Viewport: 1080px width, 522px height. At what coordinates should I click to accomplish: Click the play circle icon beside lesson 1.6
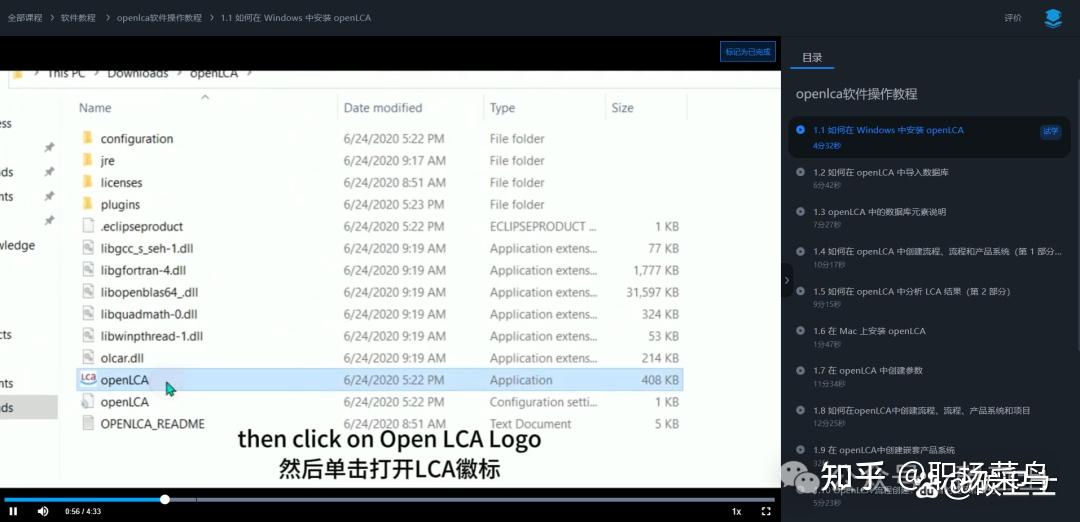(x=800, y=331)
